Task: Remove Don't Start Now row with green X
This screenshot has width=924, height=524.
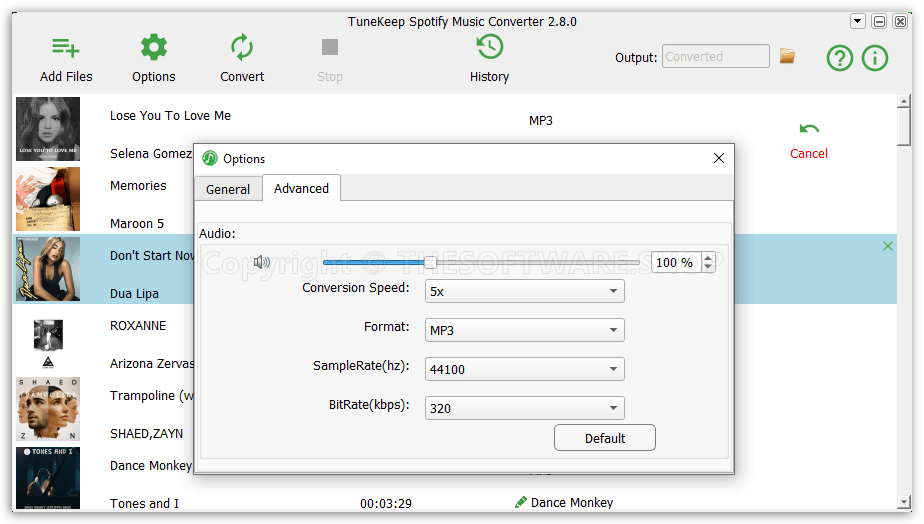Action: coord(888,246)
